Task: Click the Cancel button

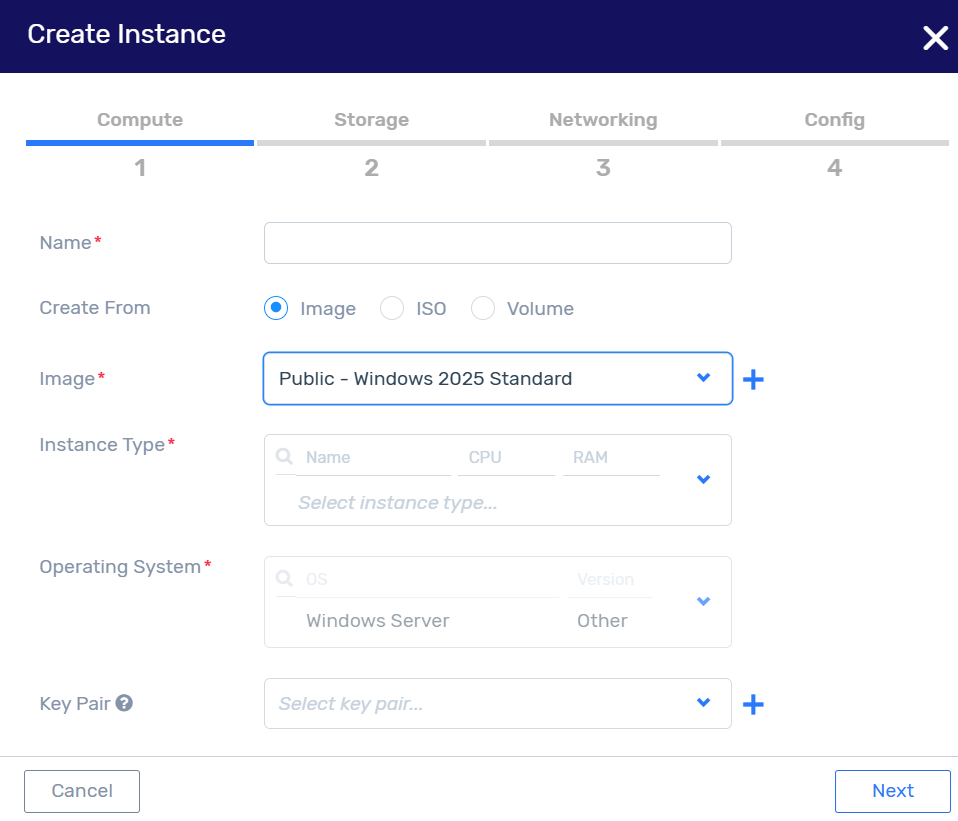Action: pos(81,791)
